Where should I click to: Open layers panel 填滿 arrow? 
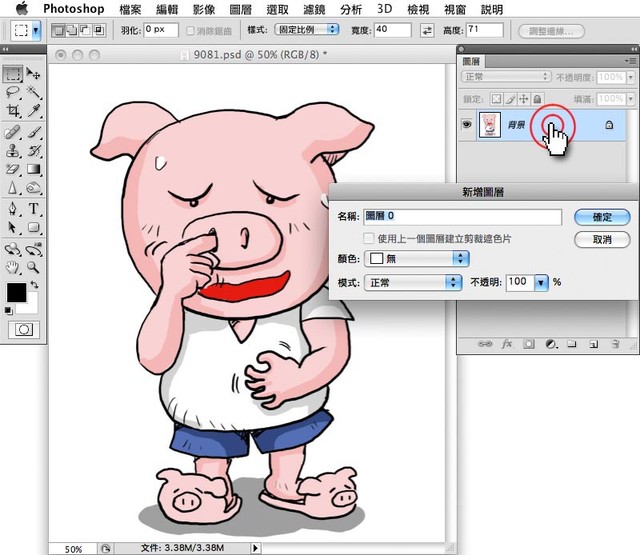[631, 99]
